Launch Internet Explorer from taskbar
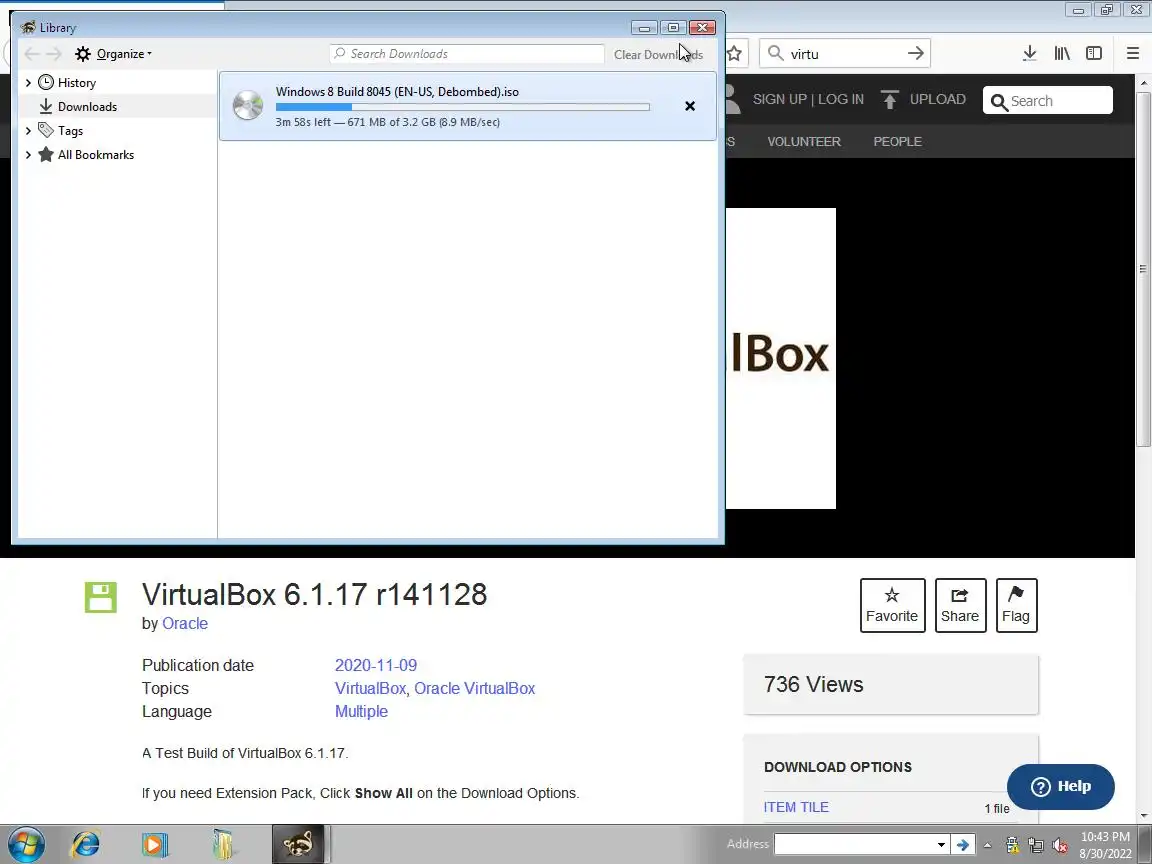The width and height of the screenshot is (1152, 864). click(85, 845)
